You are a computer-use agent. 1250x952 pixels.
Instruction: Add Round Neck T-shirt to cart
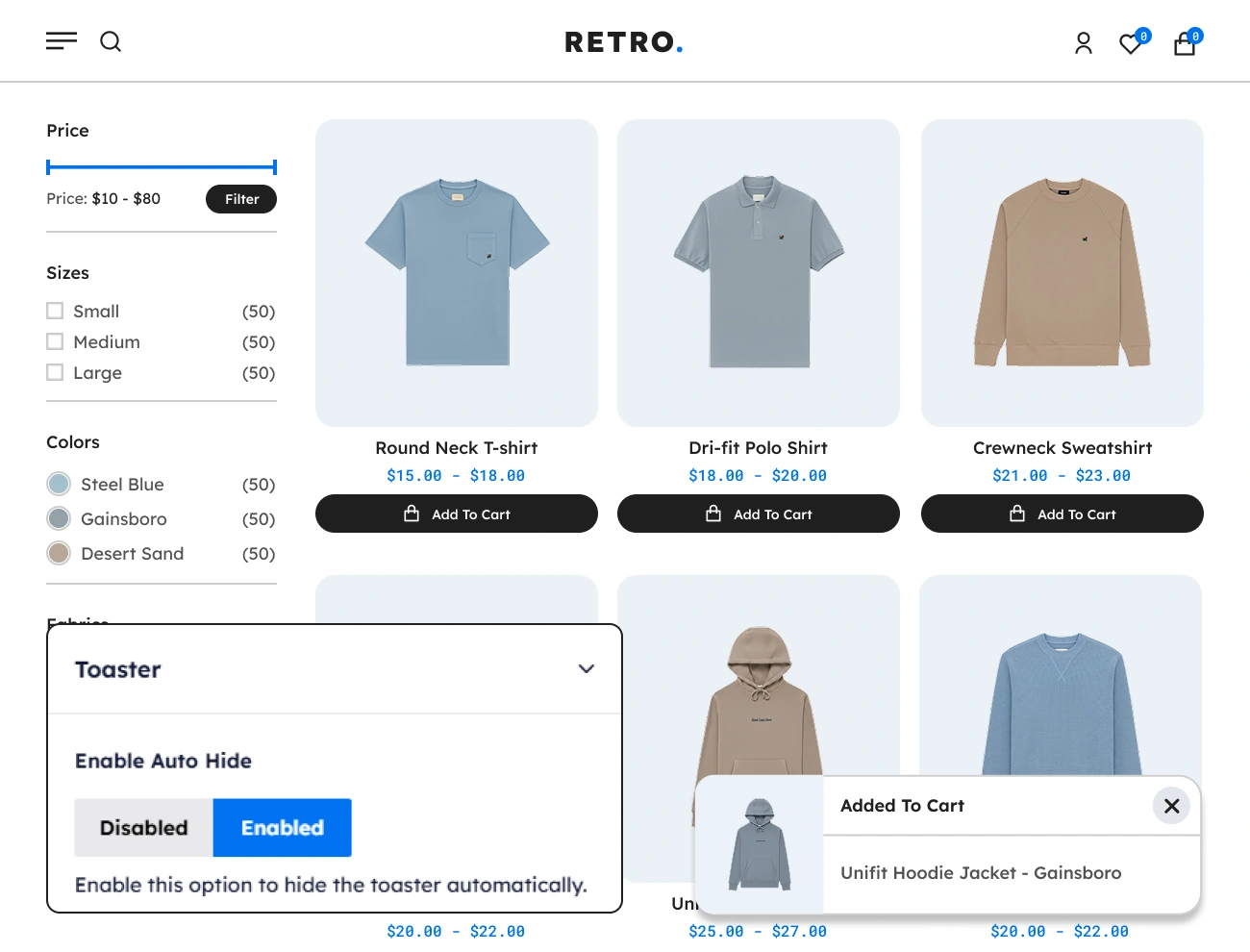coord(457,514)
